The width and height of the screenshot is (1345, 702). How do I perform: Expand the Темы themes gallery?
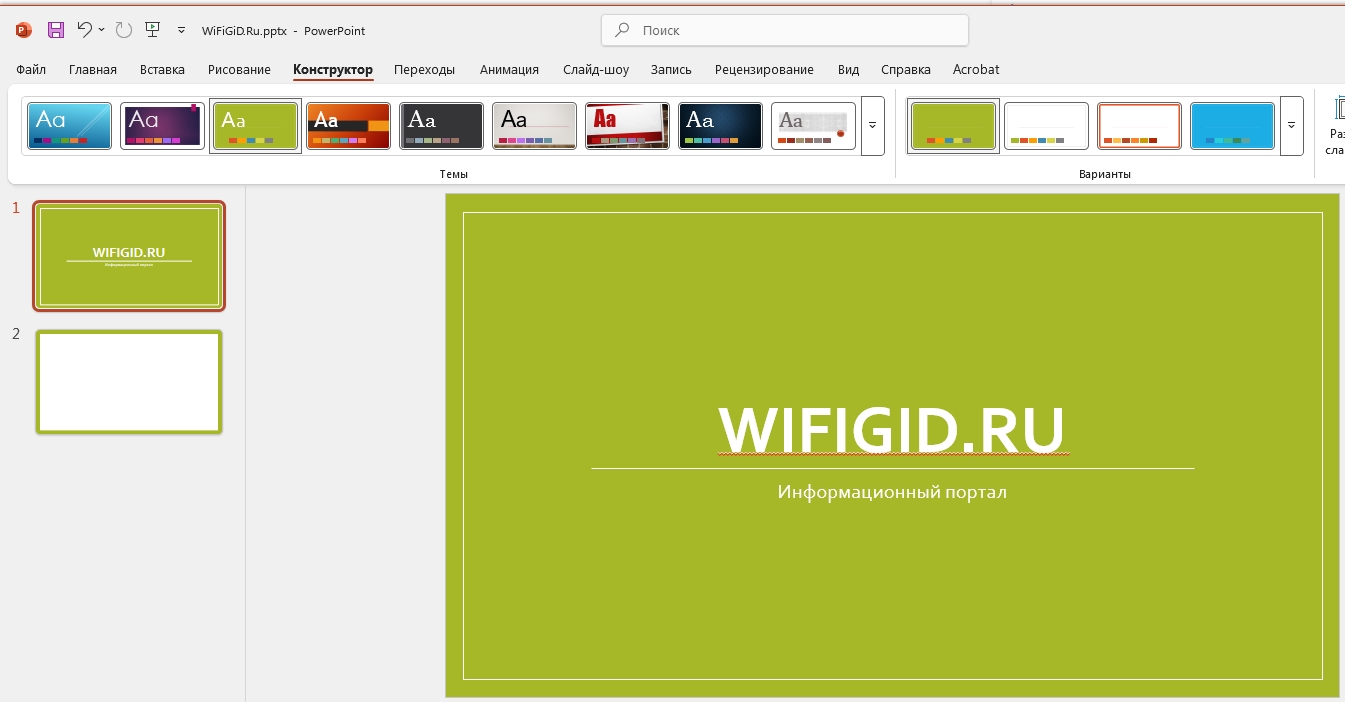tap(872, 126)
